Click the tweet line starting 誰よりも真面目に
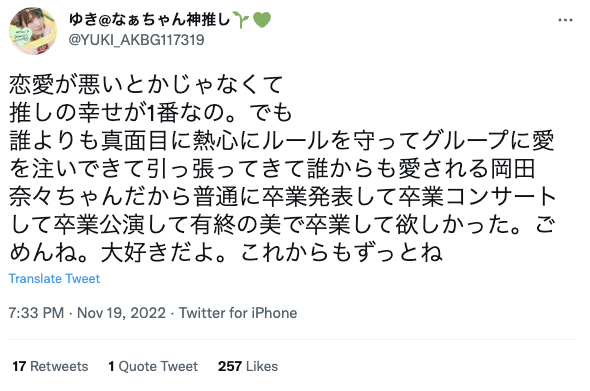Image resolution: width=590 pixels, height=391 pixels. (x=281, y=140)
